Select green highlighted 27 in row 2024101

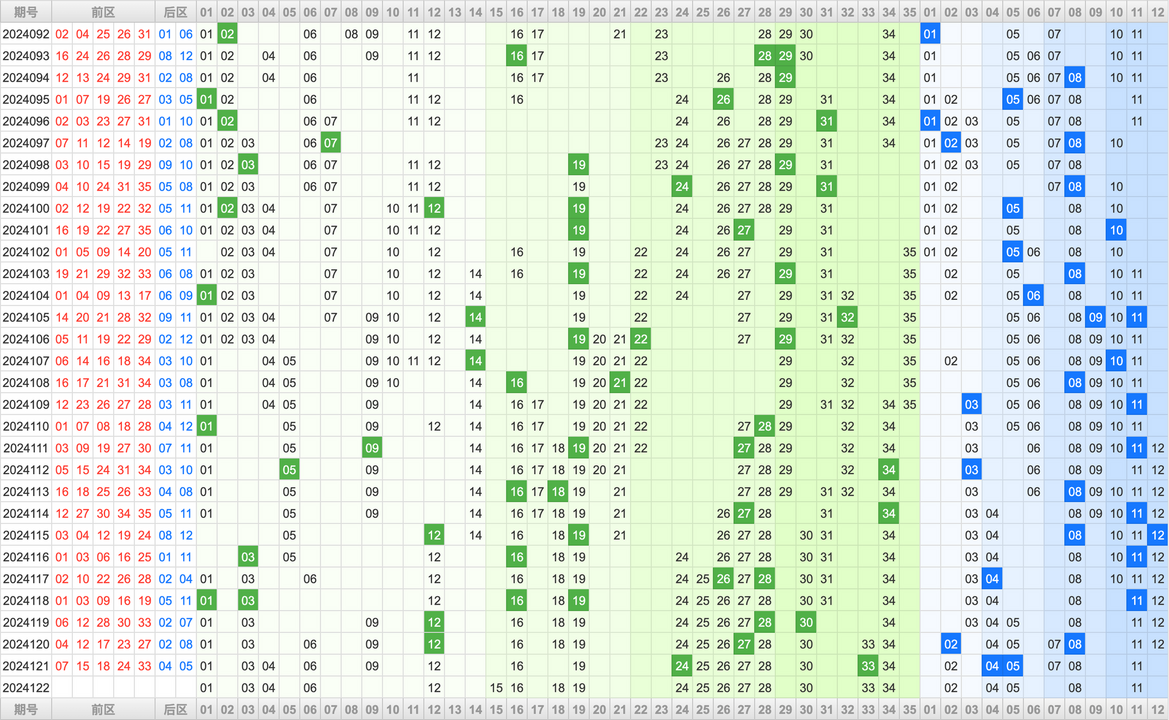[744, 230]
